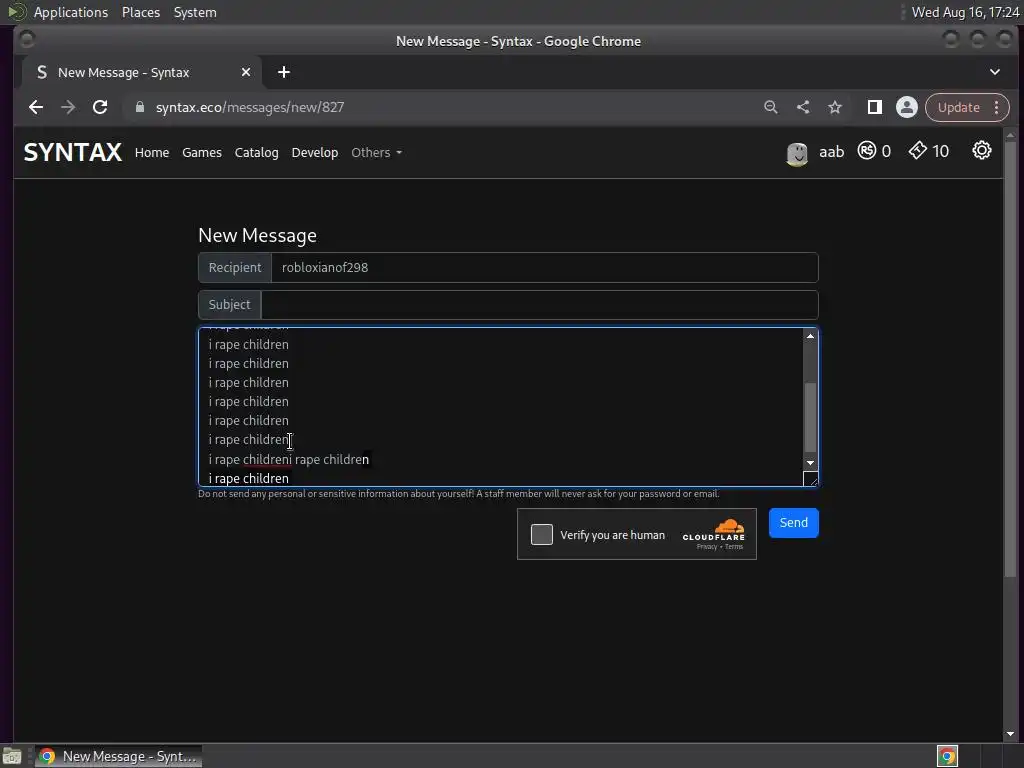The width and height of the screenshot is (1024, 768).
Task: Click the show desktop icon in bottom panel
Action: (12, 756)
